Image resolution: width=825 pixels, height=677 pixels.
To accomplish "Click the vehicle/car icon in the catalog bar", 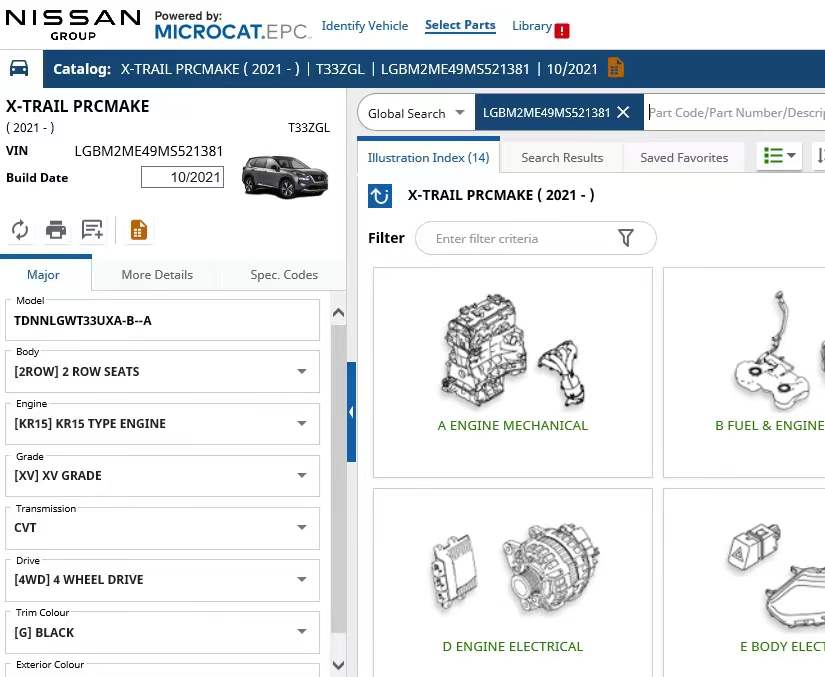I will 20,68.
